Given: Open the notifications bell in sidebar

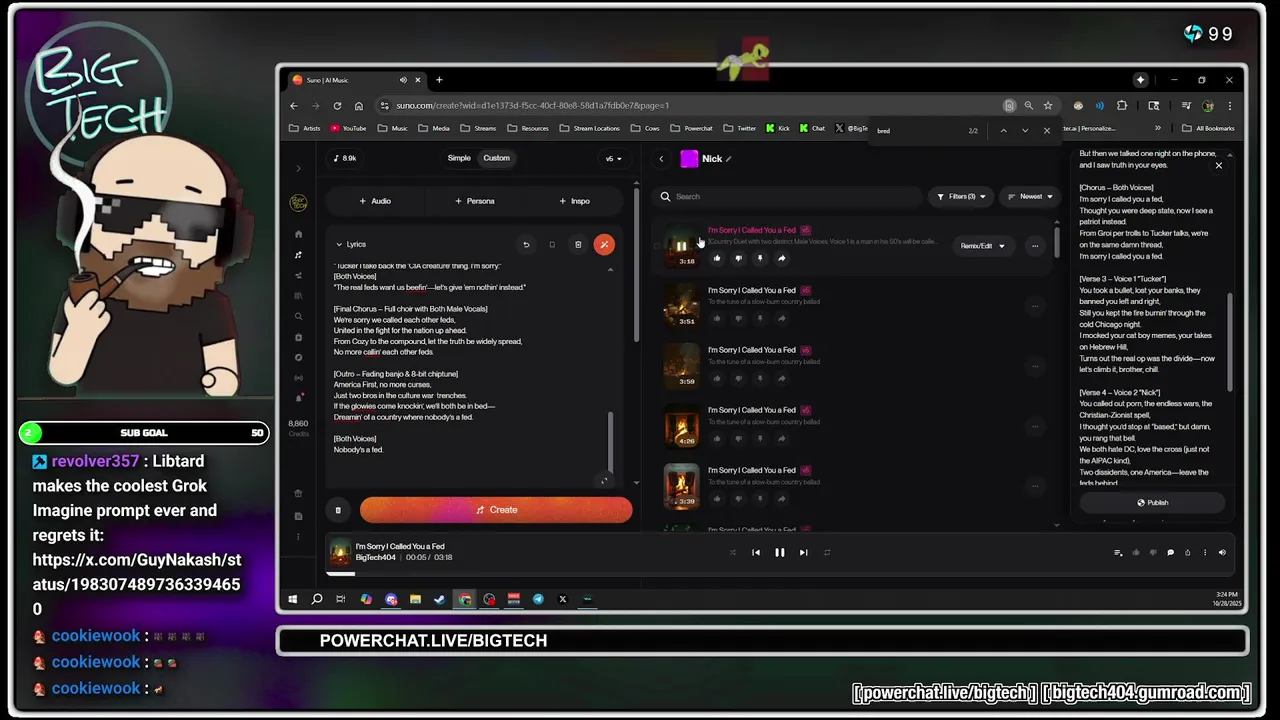Looking at the screenshot, I should (298, 398).
